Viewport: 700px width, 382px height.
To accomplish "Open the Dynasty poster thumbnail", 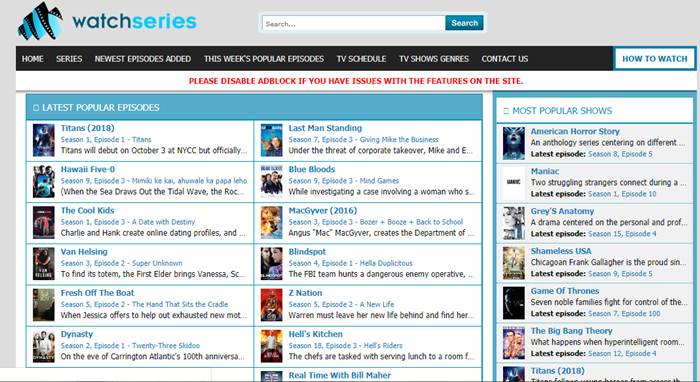I will pos(44,346).
